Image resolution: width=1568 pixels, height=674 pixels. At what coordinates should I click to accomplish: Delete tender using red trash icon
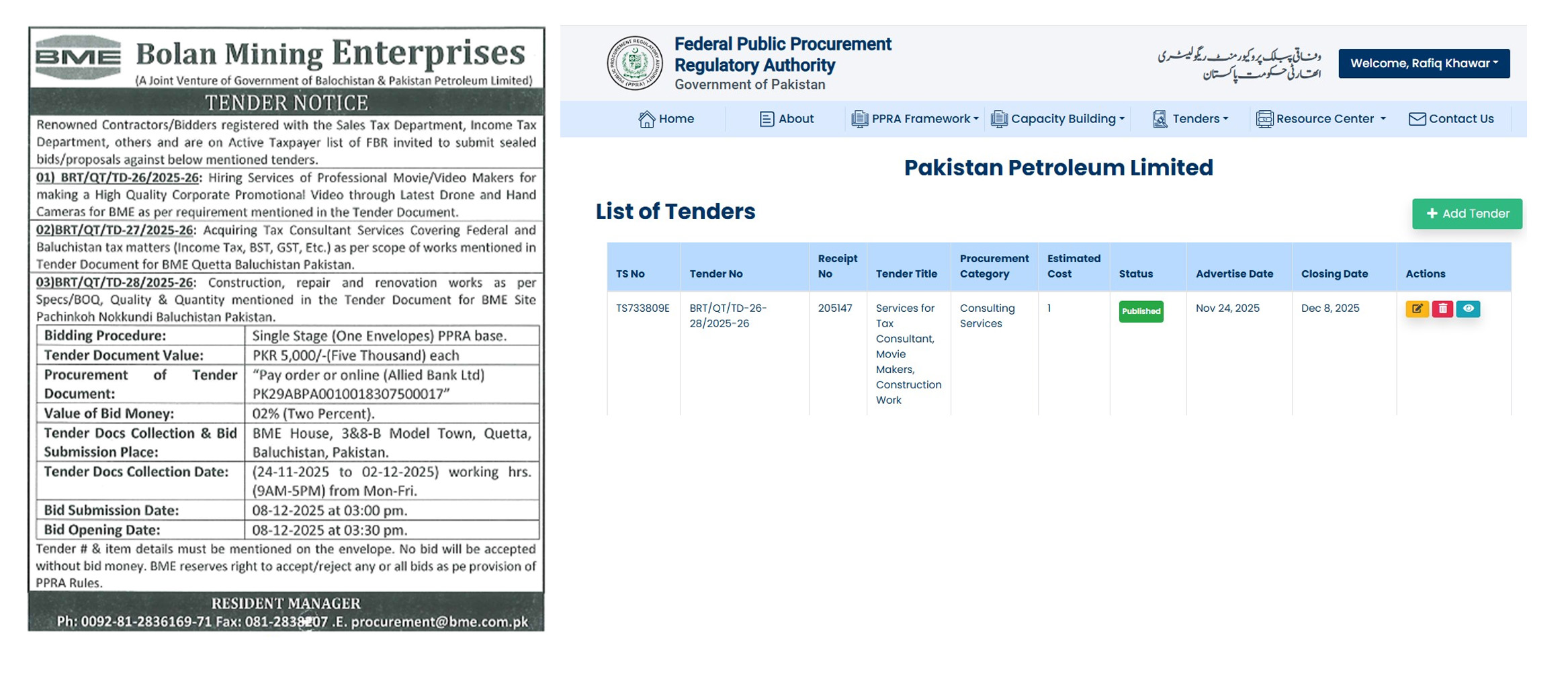tap(1442, 308)
